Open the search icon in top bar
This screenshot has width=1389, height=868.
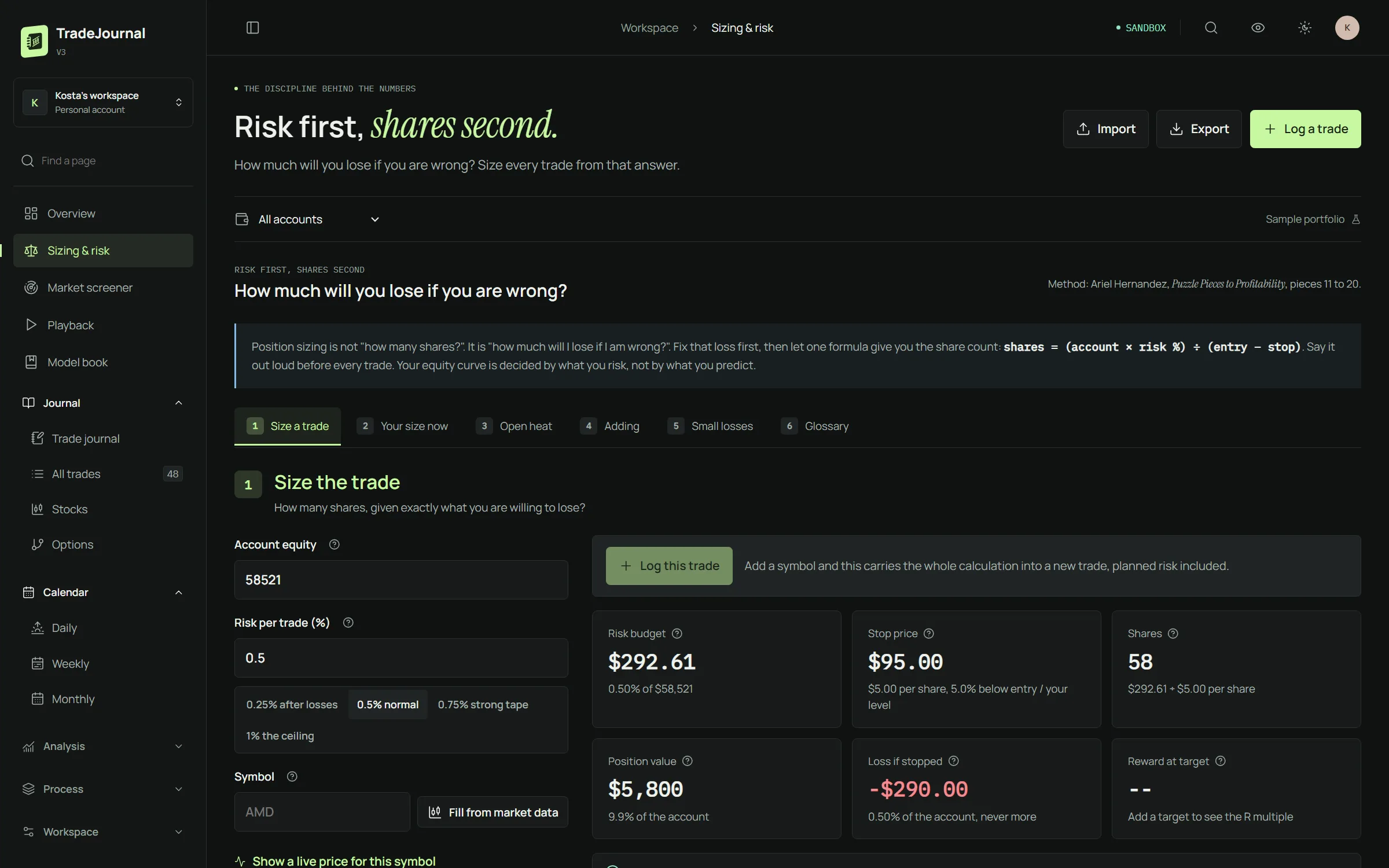tap(1211, 28)
